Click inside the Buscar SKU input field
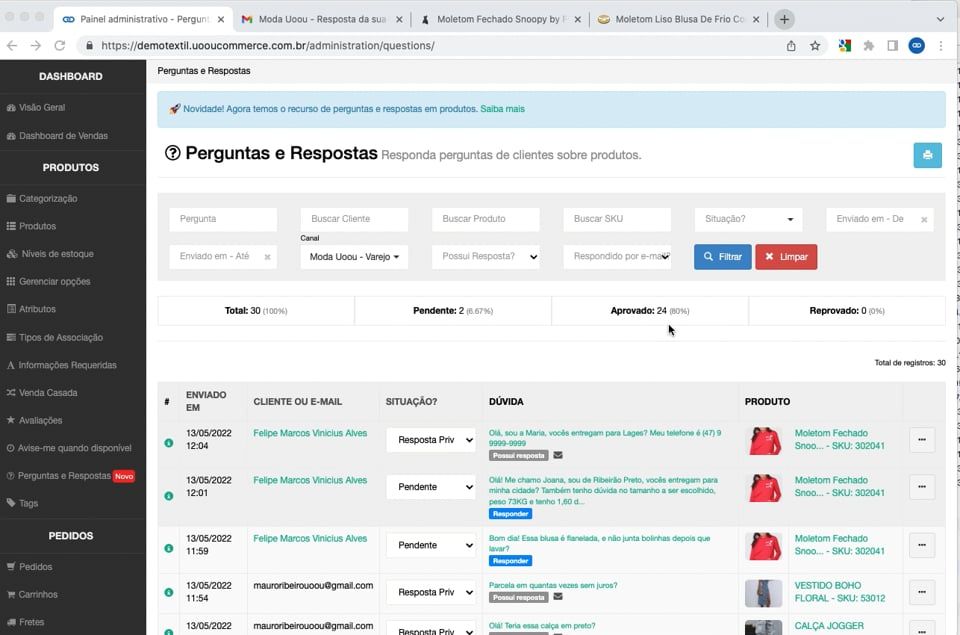This screenshot has height=635, width=960. [617, 218]
